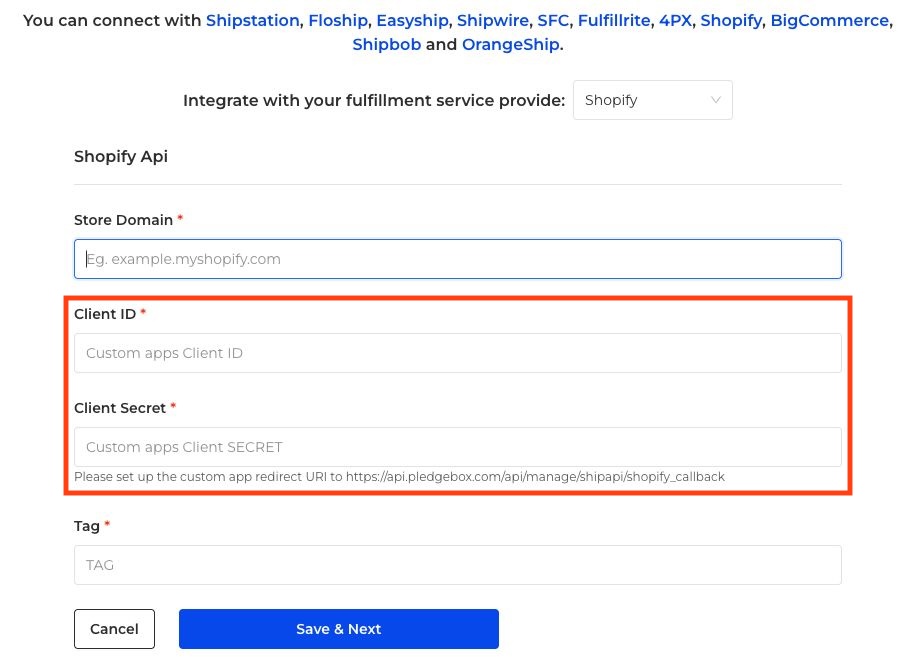Click into the Client ID field

pos(457,353)
